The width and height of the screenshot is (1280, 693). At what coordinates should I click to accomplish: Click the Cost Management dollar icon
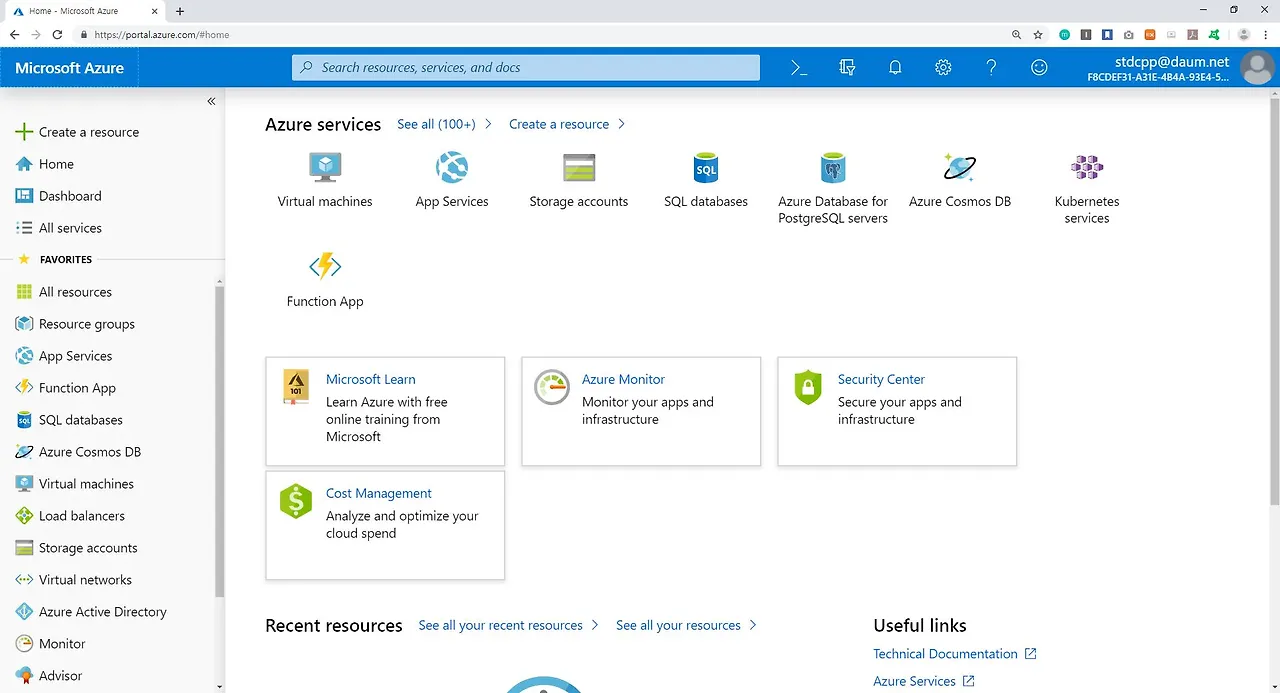(x=296, y=501)
